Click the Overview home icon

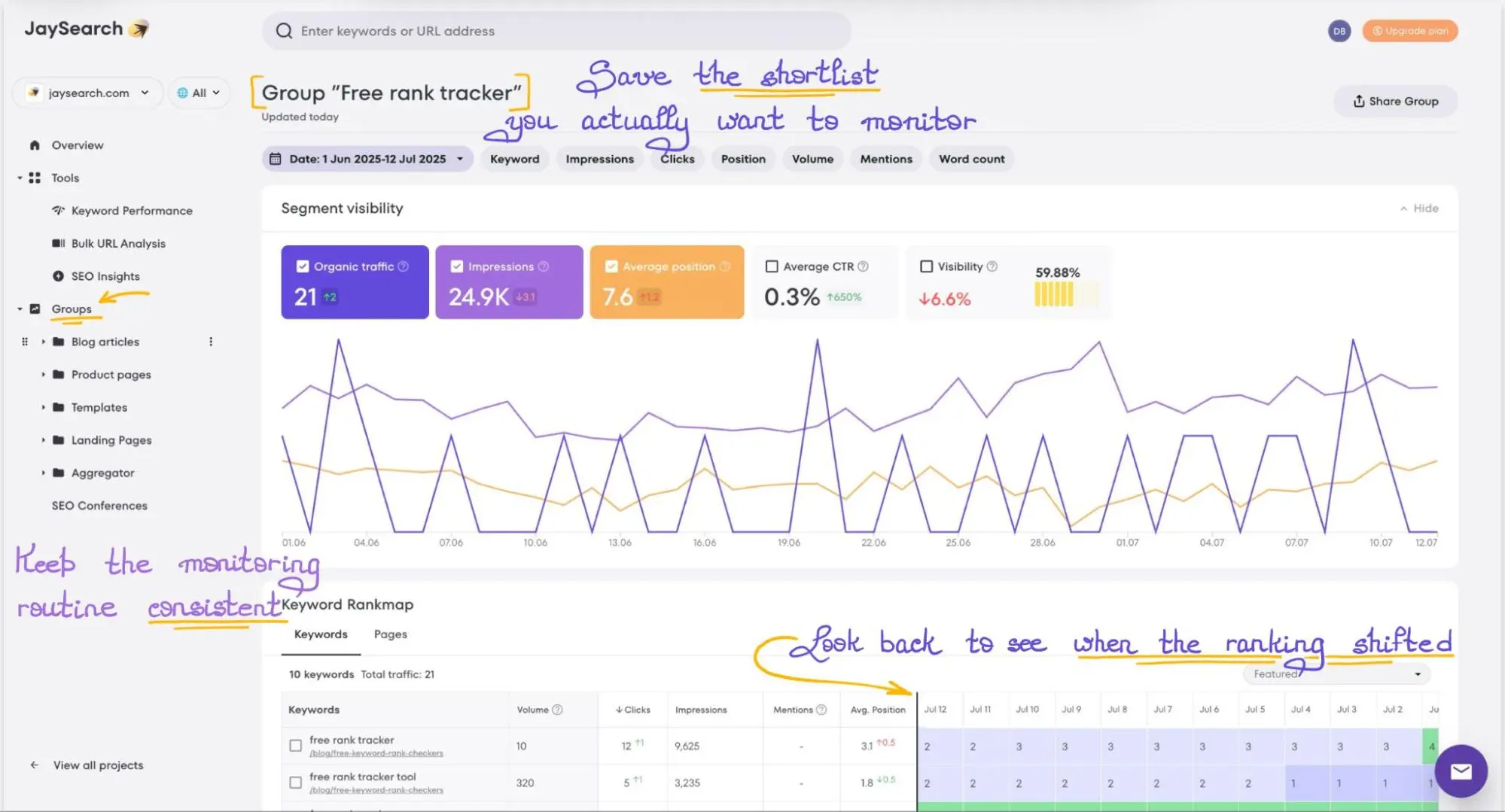tap(35, 145)
